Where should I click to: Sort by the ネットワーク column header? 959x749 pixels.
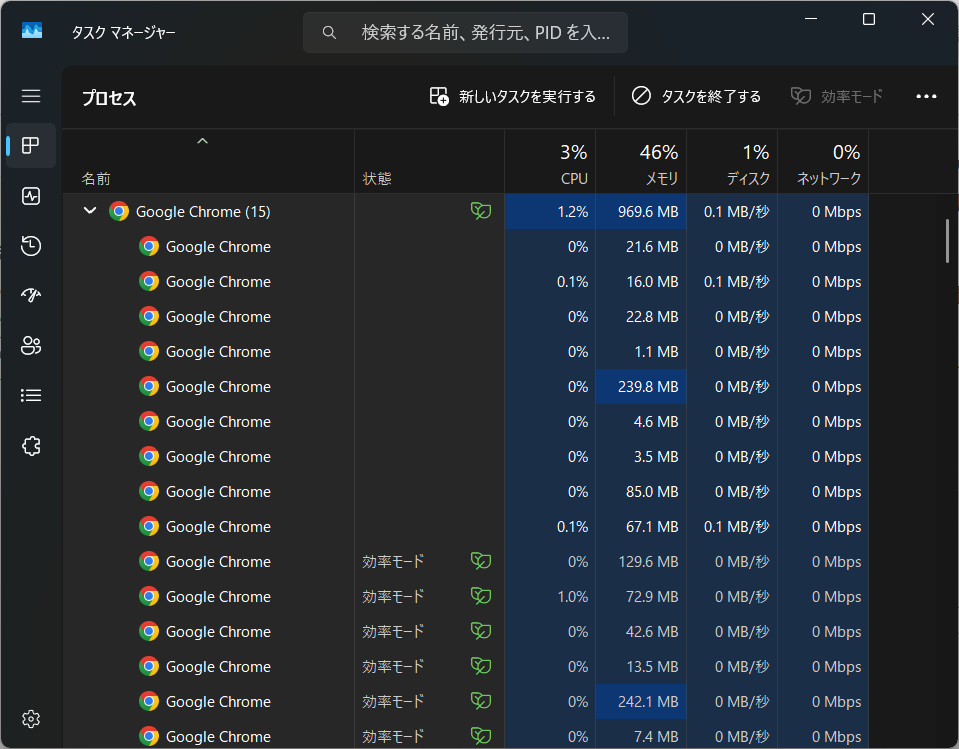[x=823, y=161]
